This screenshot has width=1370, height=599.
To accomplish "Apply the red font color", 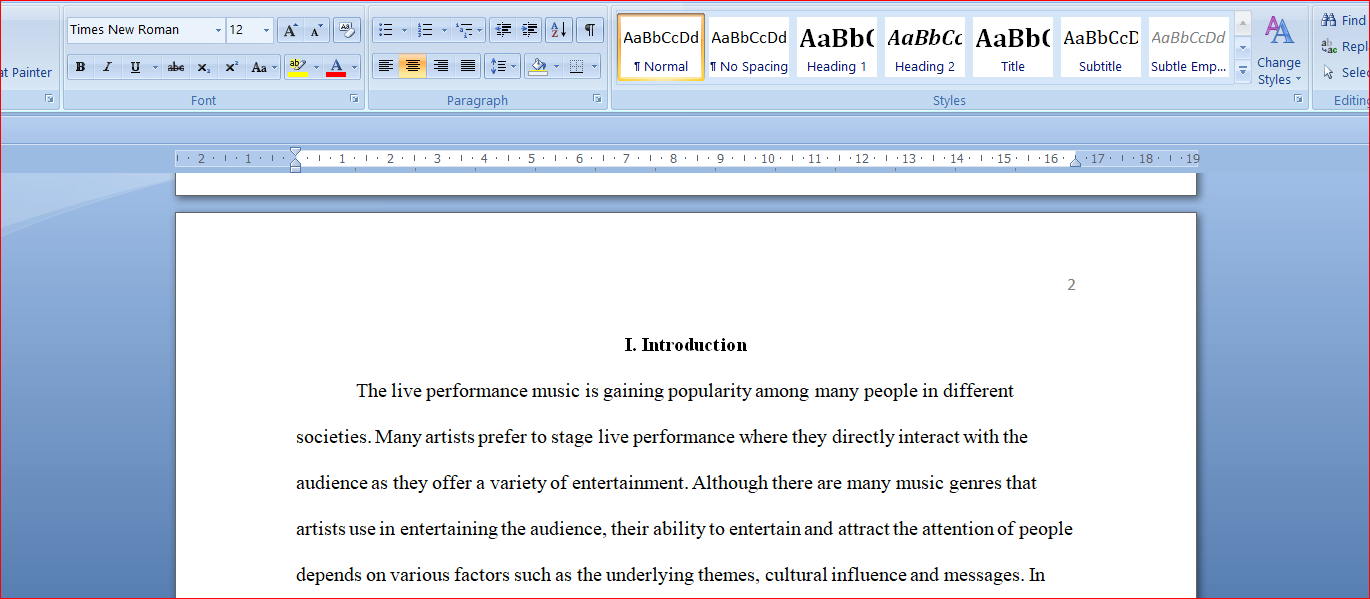I will (x=336, y=67).
